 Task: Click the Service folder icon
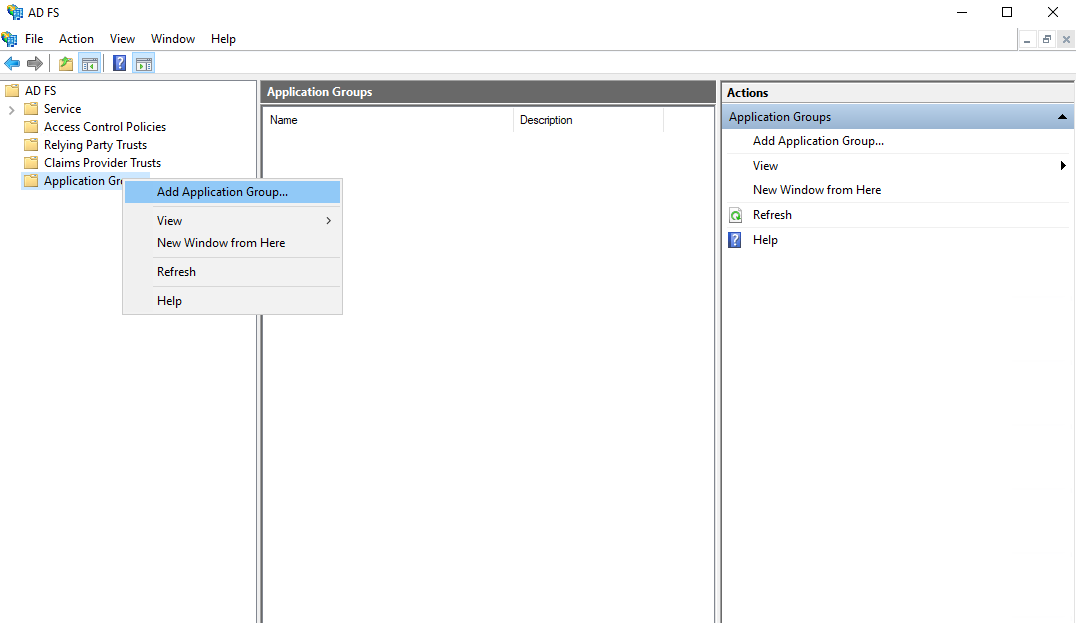tap(31, 108)
